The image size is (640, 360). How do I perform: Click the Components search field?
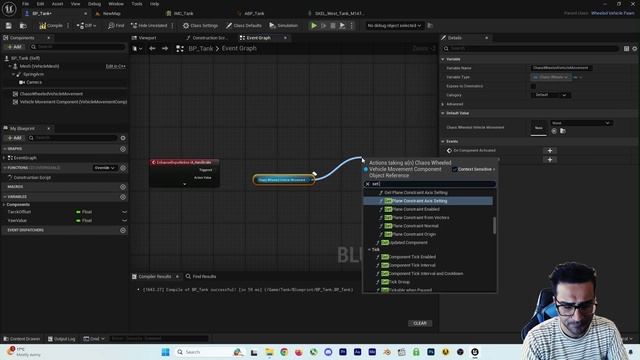78,47
